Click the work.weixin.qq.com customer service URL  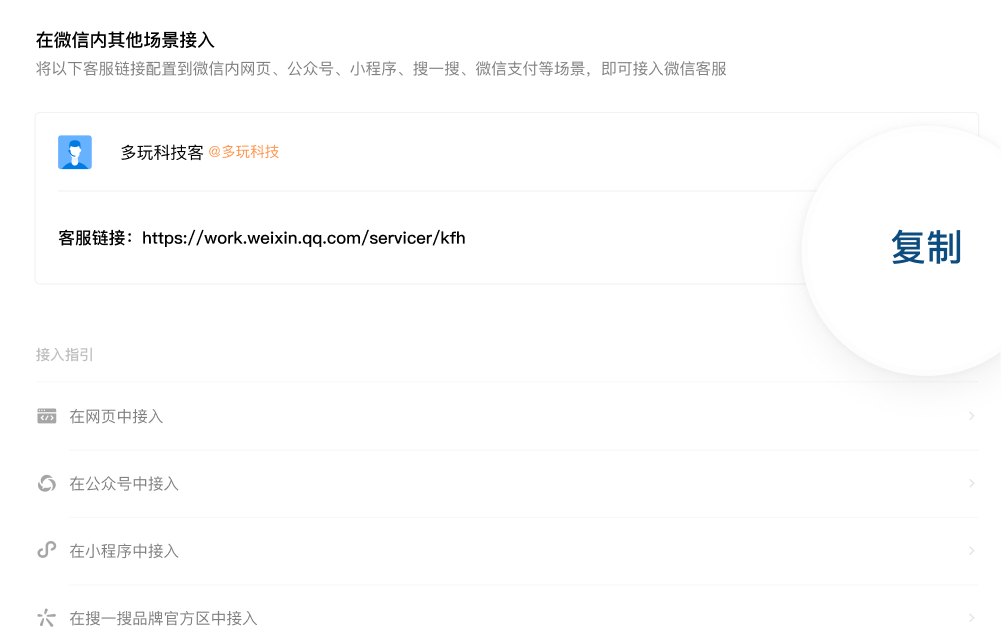point(304,238)
